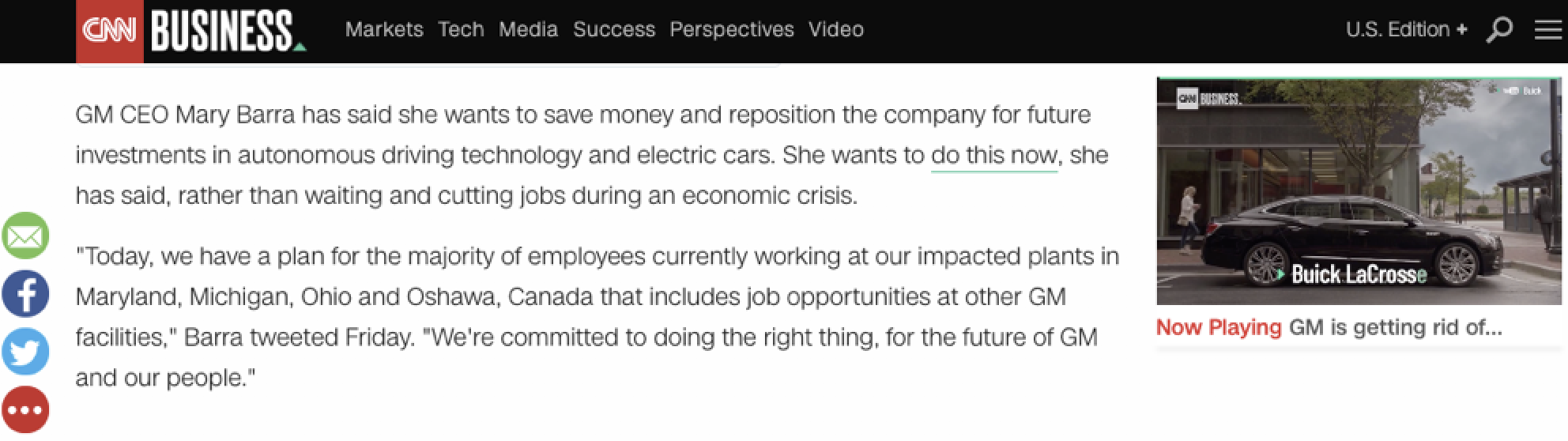Open the Video section

835,30
